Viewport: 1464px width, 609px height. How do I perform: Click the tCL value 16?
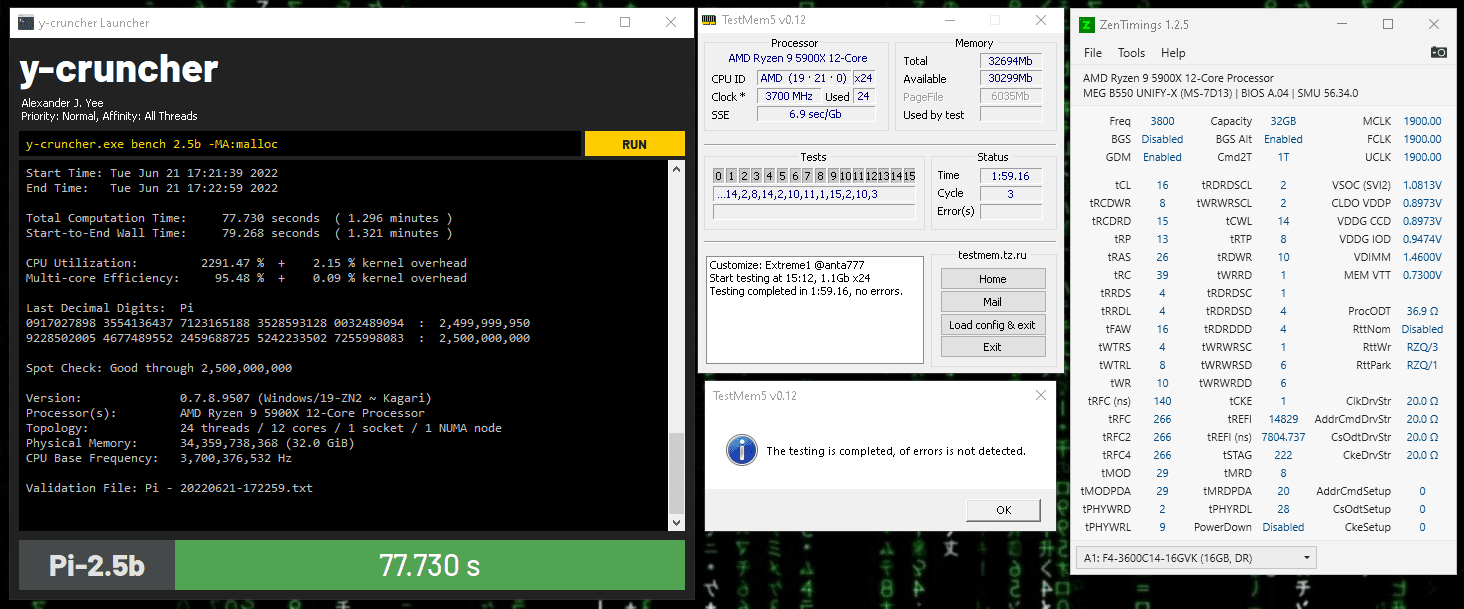click(1162, 185)
